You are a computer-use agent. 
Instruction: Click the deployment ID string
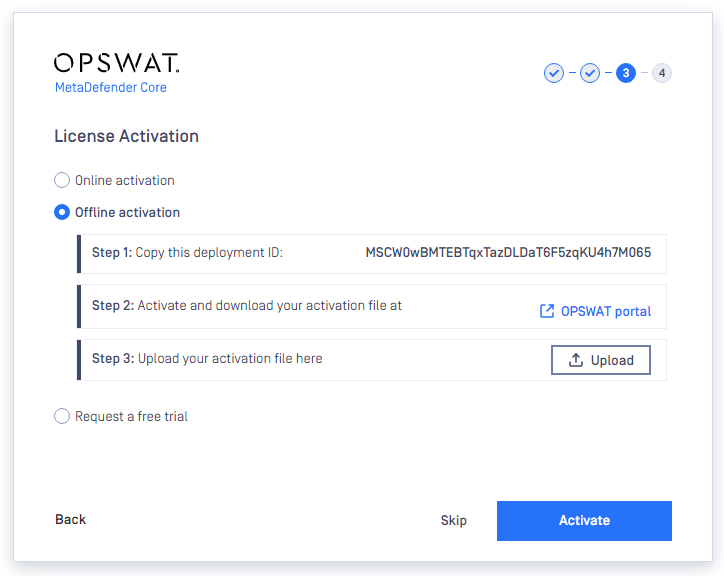[x=508, y=252]
